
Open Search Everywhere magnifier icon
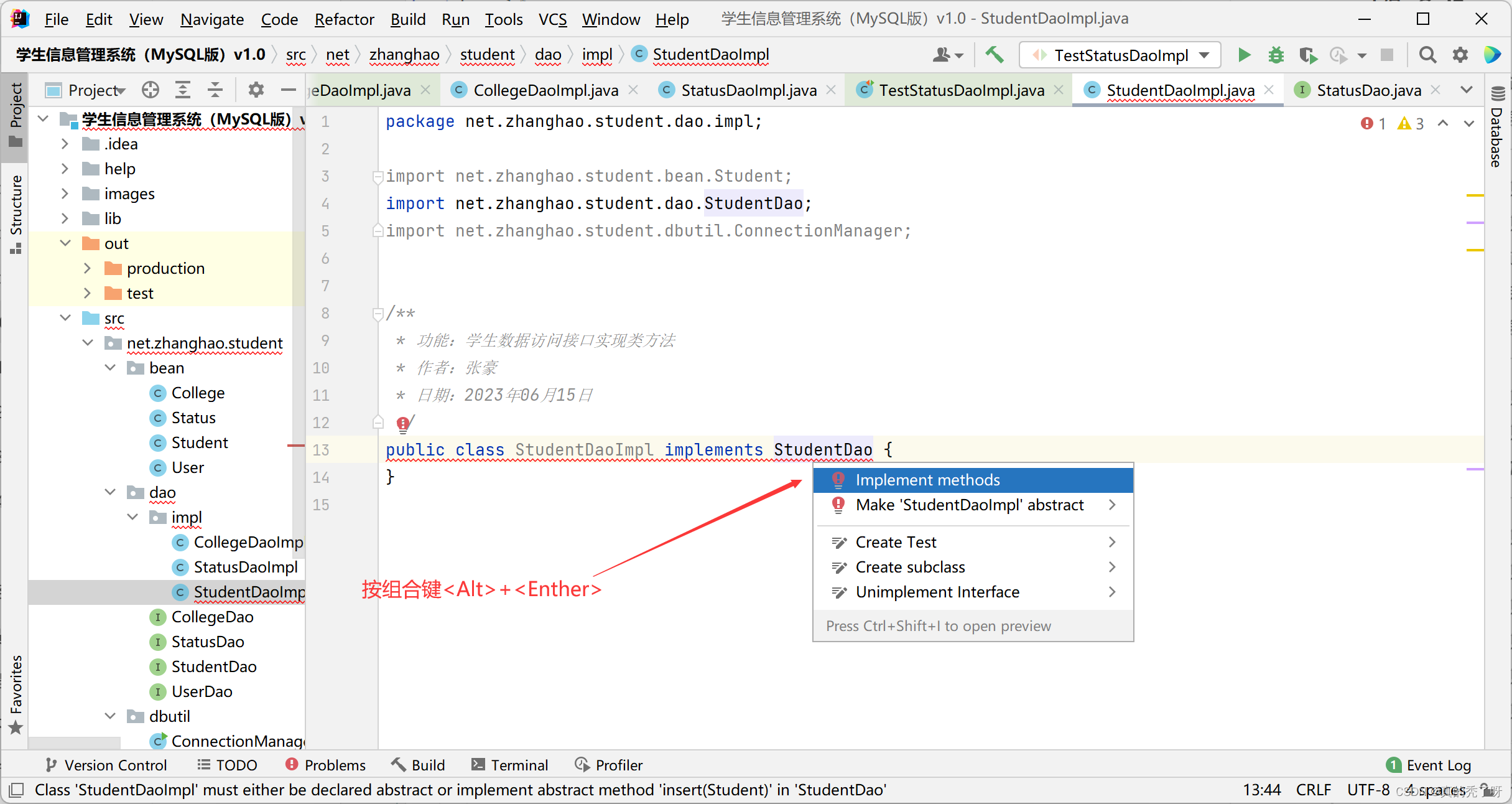[1427, 55]
